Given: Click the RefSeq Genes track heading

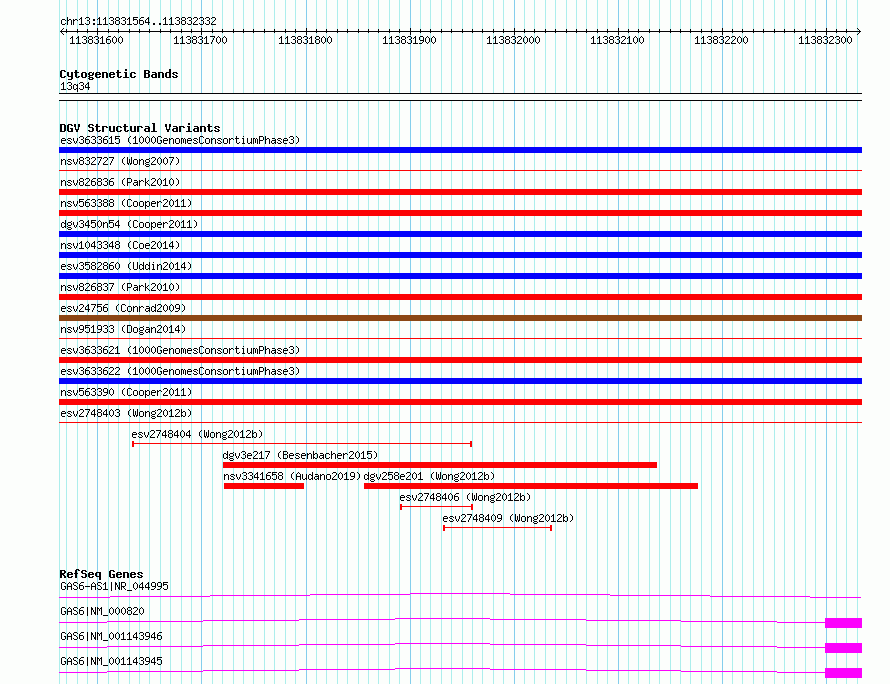Looking at the screenshot, I should pos(101,574).
